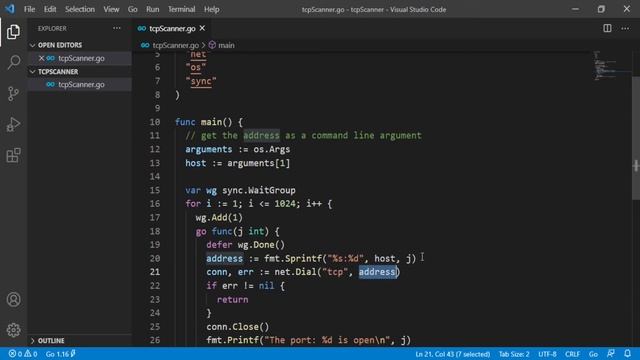640x360 pixels.
Task: Expand the Outline section
Action: (x=33, y=341)
